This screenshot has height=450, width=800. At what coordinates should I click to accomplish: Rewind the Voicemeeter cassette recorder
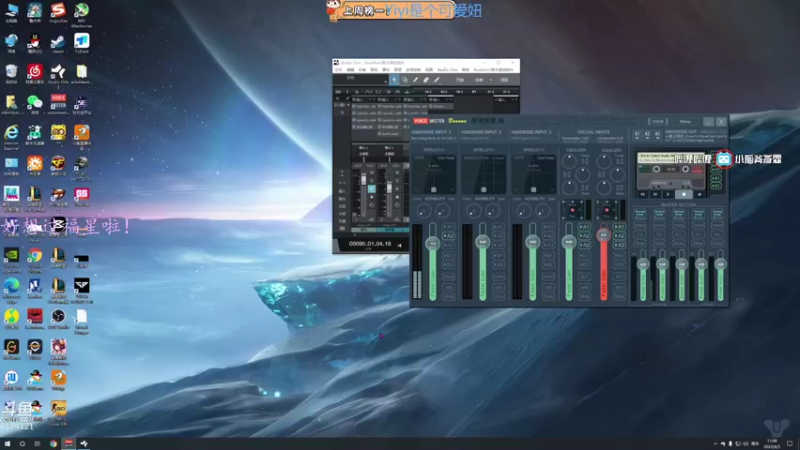pos(643,194)
